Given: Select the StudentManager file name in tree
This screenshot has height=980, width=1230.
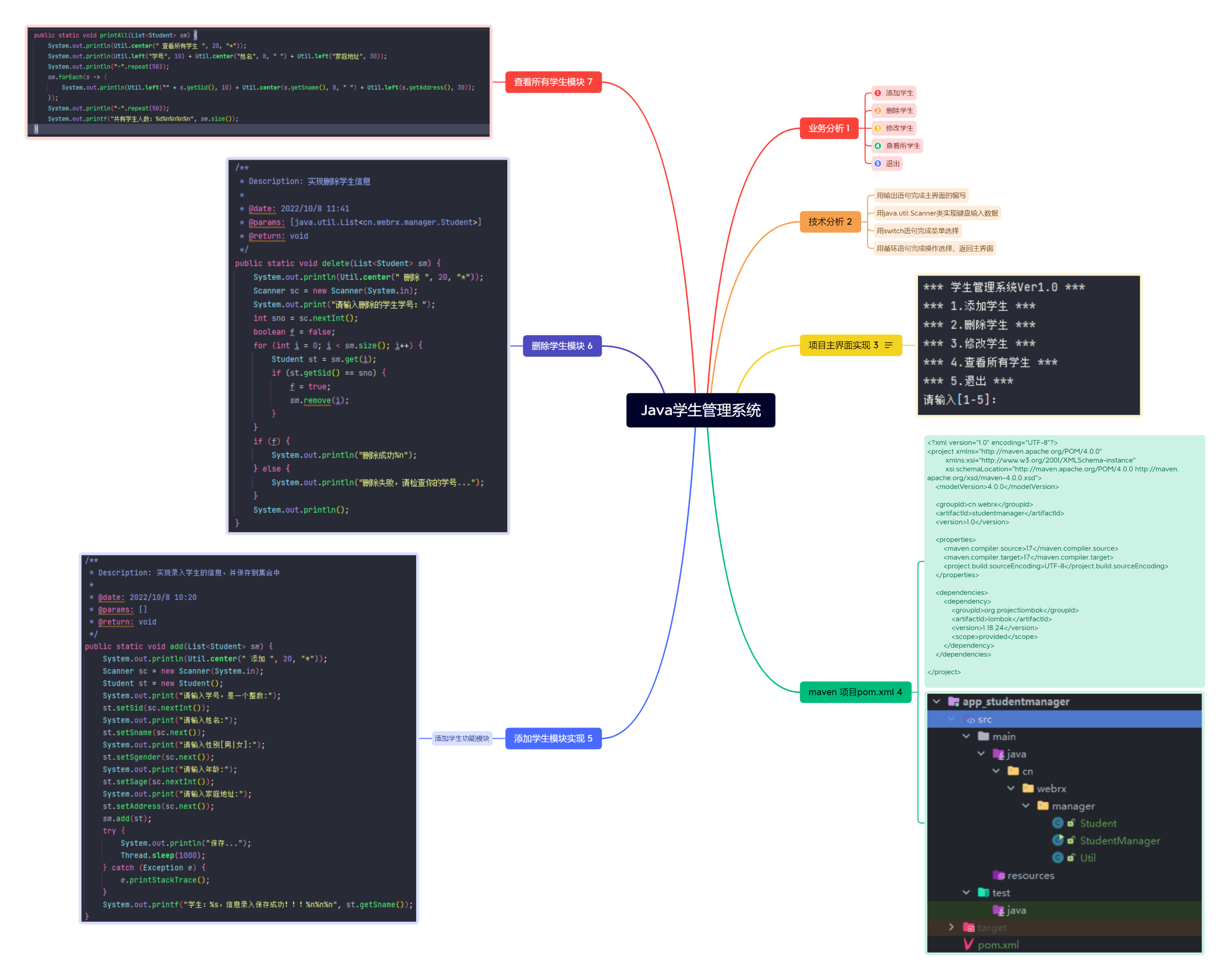Looking at the screenshot, I should coord(1120,840).
